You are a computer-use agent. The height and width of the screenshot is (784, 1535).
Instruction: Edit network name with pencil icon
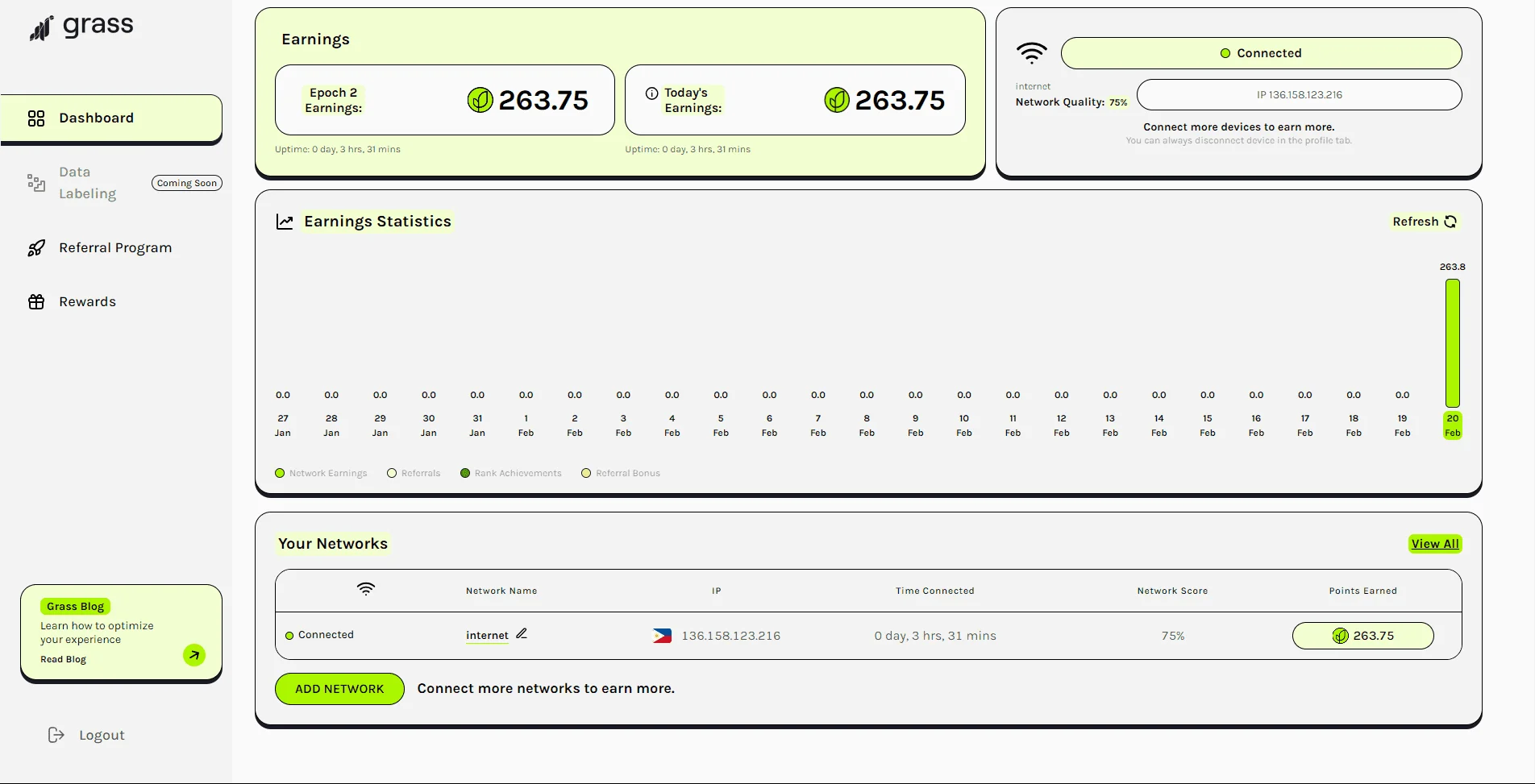522,633
